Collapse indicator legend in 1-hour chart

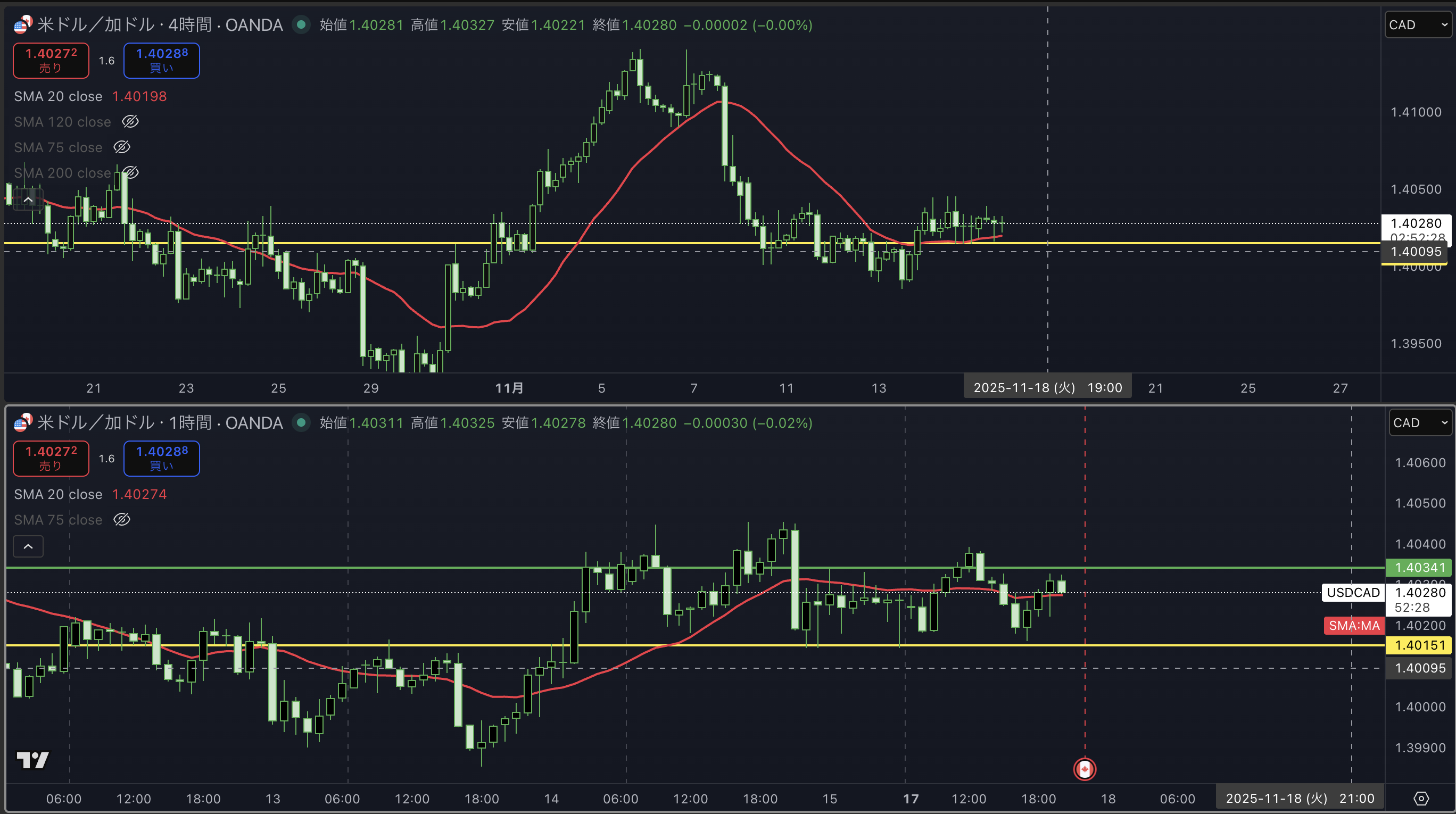click(28, 546)
